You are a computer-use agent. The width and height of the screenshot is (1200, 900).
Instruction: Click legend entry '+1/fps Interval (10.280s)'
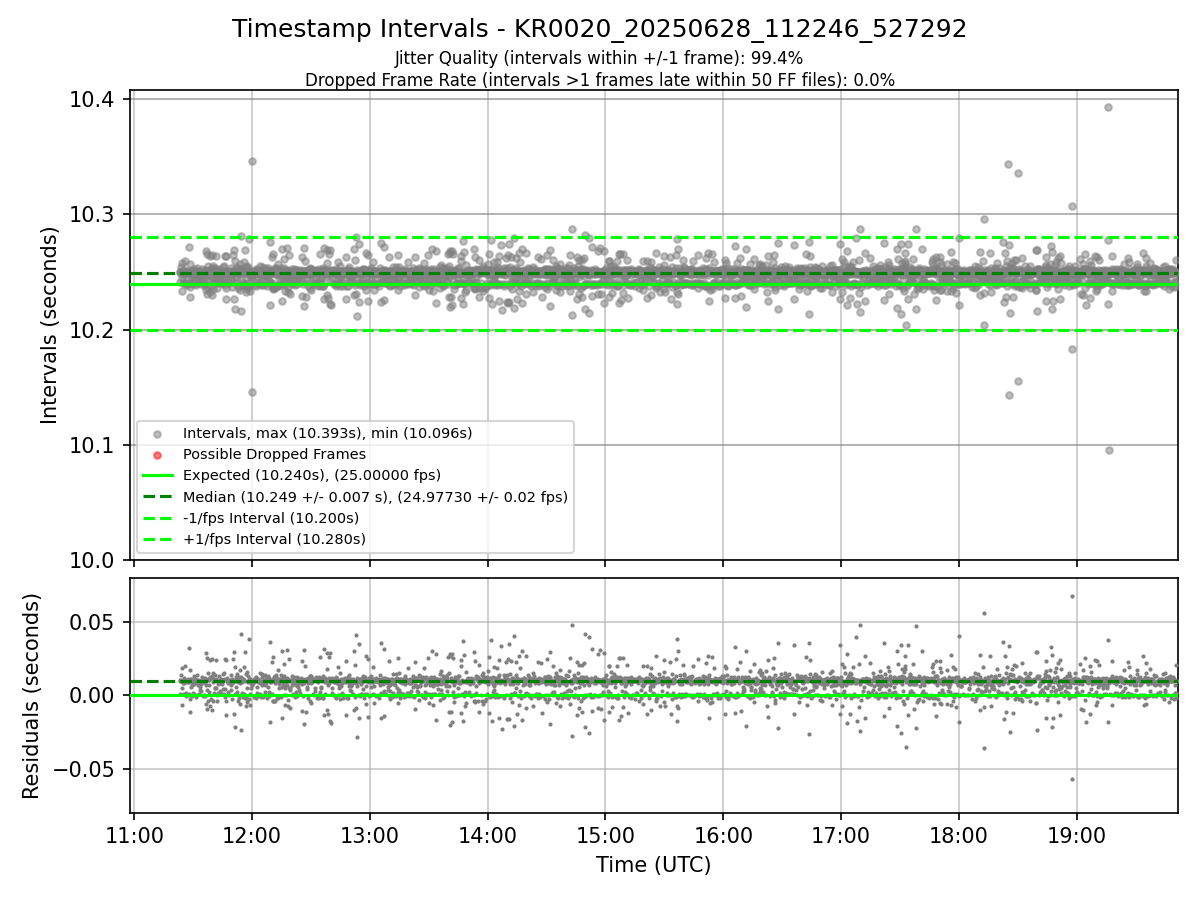(x=274, y=539)
